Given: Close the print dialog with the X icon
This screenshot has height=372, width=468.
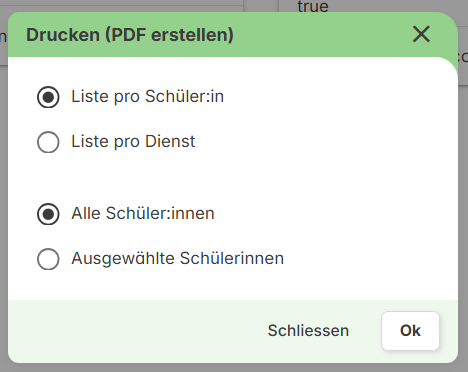Looking at the screenshot, I should 421,34.
